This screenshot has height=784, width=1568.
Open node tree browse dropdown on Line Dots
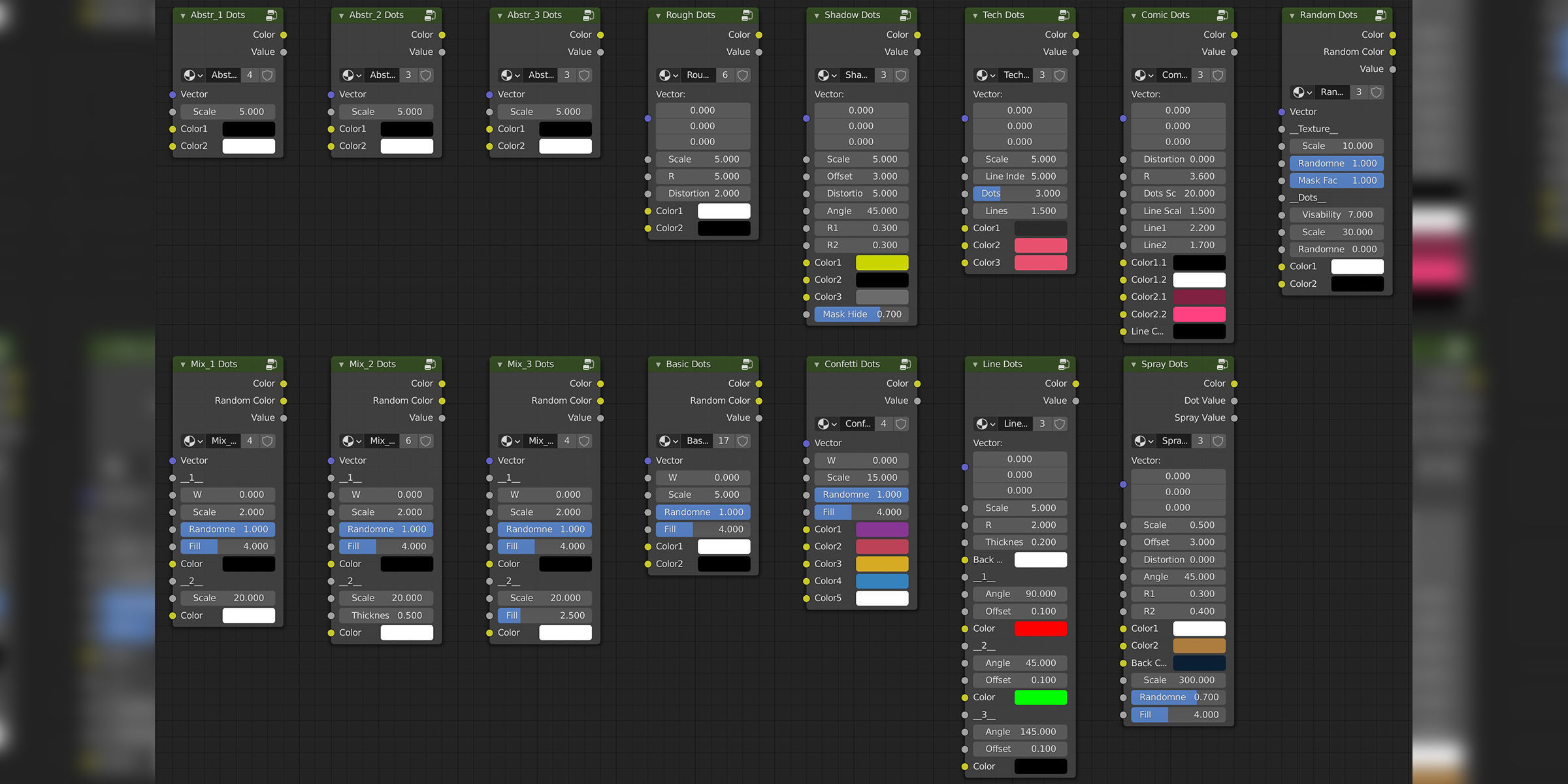[985, 424]
